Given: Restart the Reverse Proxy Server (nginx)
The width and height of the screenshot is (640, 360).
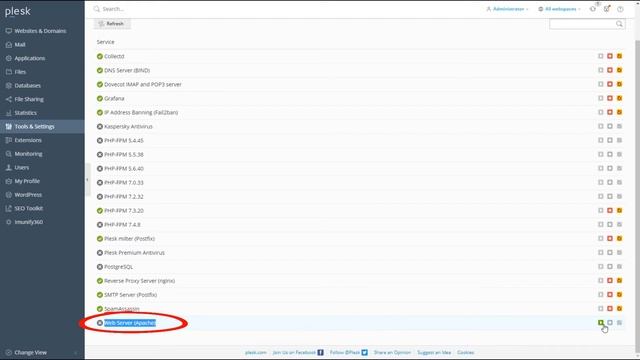Looking at the screenshot, I should tap(619, 280).
